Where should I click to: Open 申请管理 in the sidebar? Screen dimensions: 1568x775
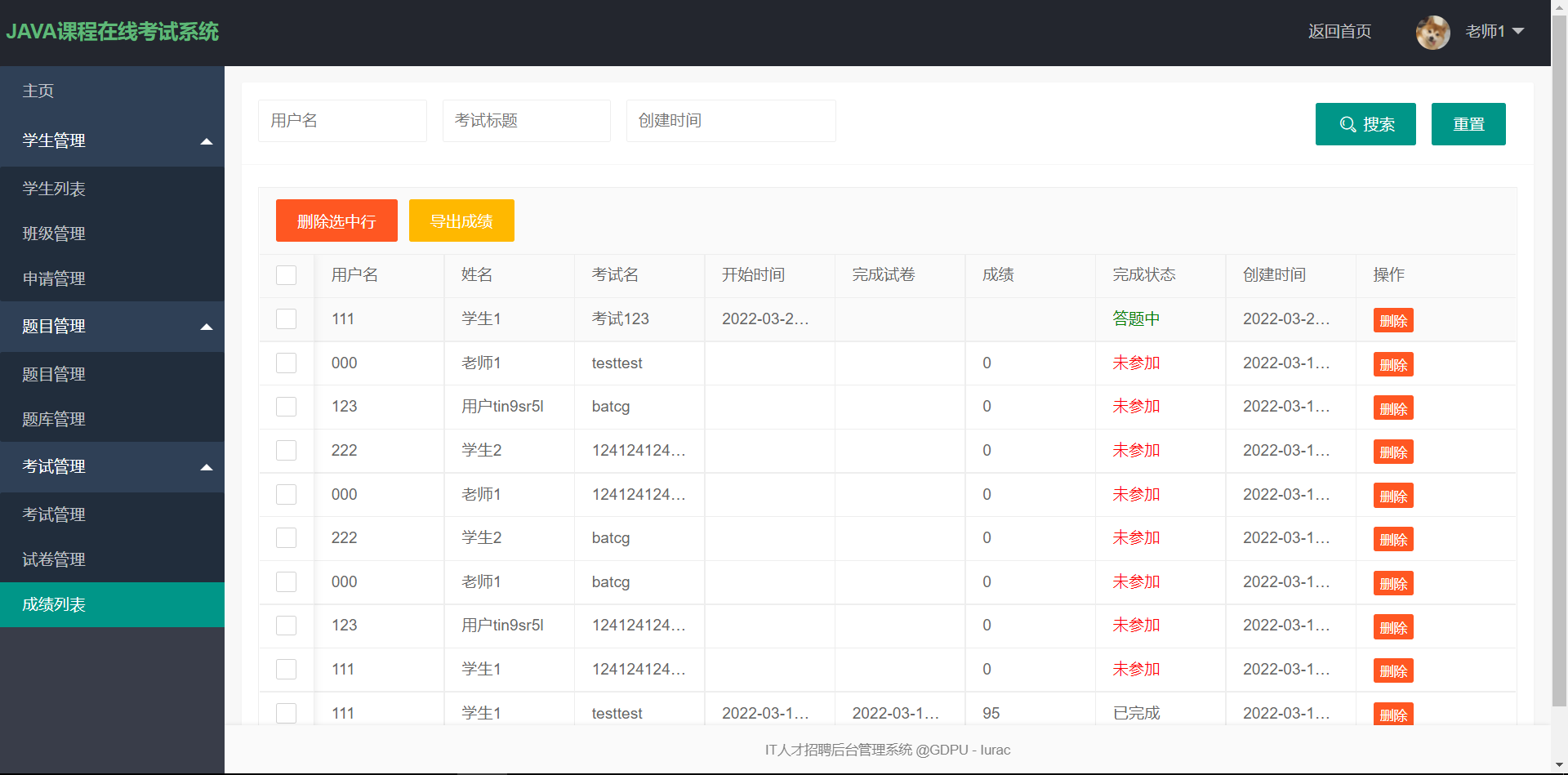point(112,278)
